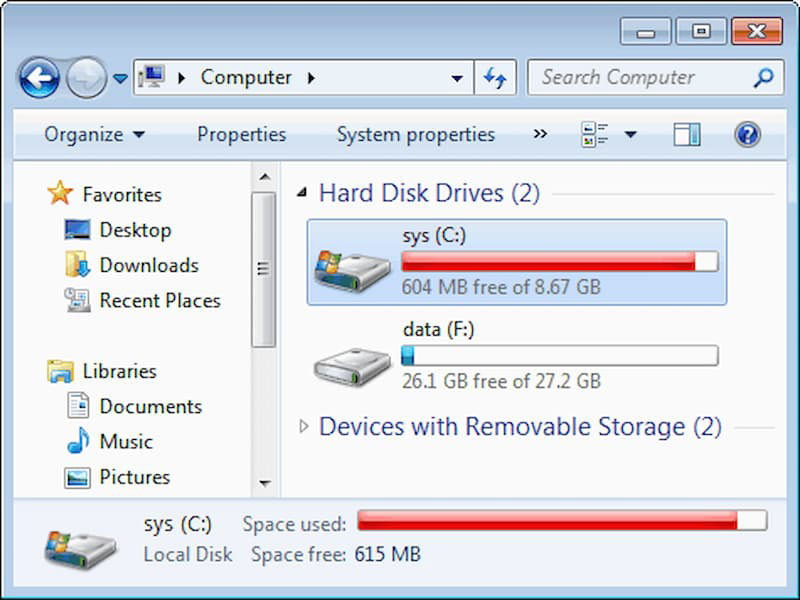The width and height of the screenshot is (800, 600).
Task: Toggle the preview pane icon
Action: coord(687,135)
